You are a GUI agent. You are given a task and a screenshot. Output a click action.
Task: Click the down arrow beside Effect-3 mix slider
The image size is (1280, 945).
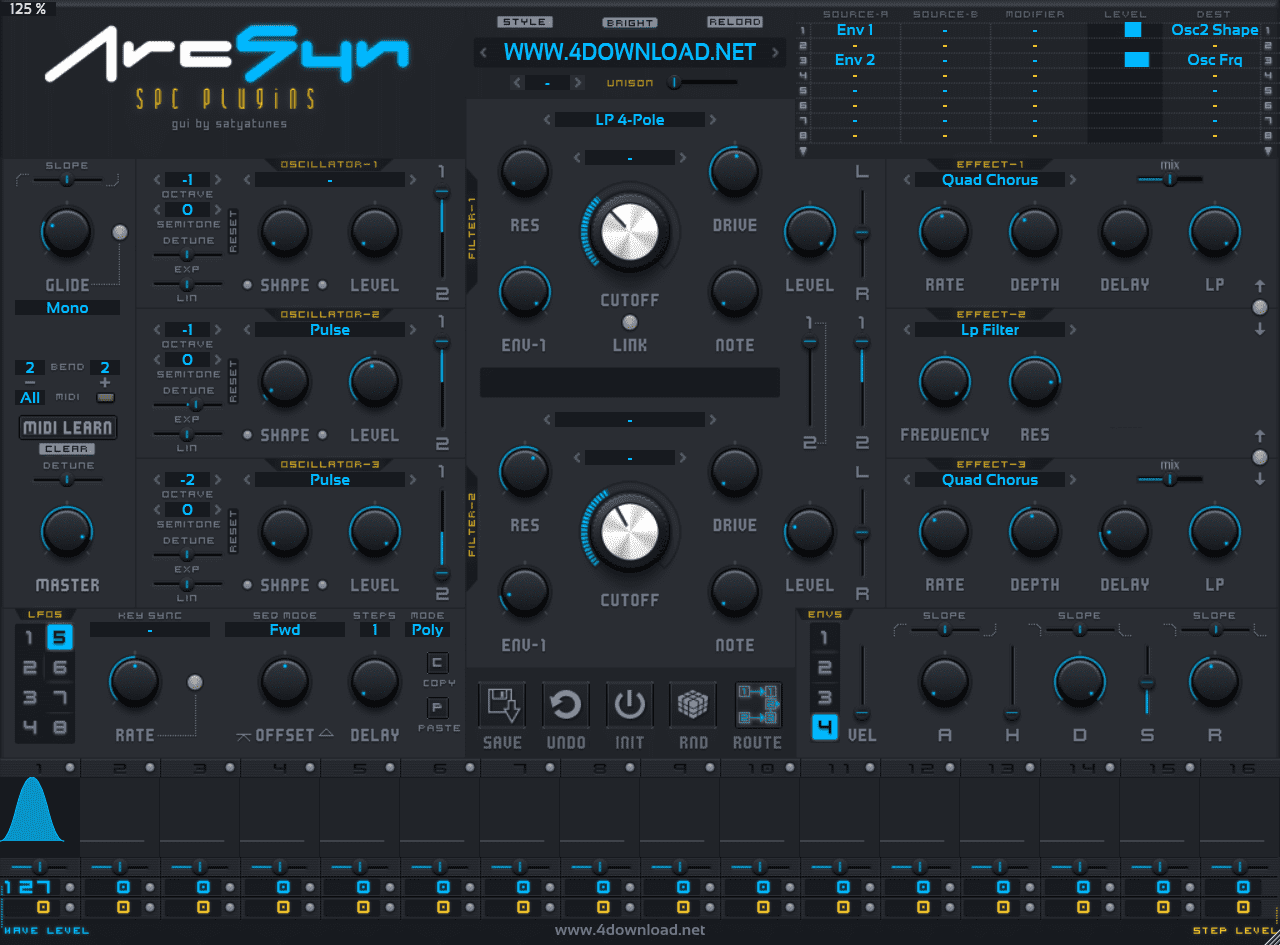[1260, 479]
